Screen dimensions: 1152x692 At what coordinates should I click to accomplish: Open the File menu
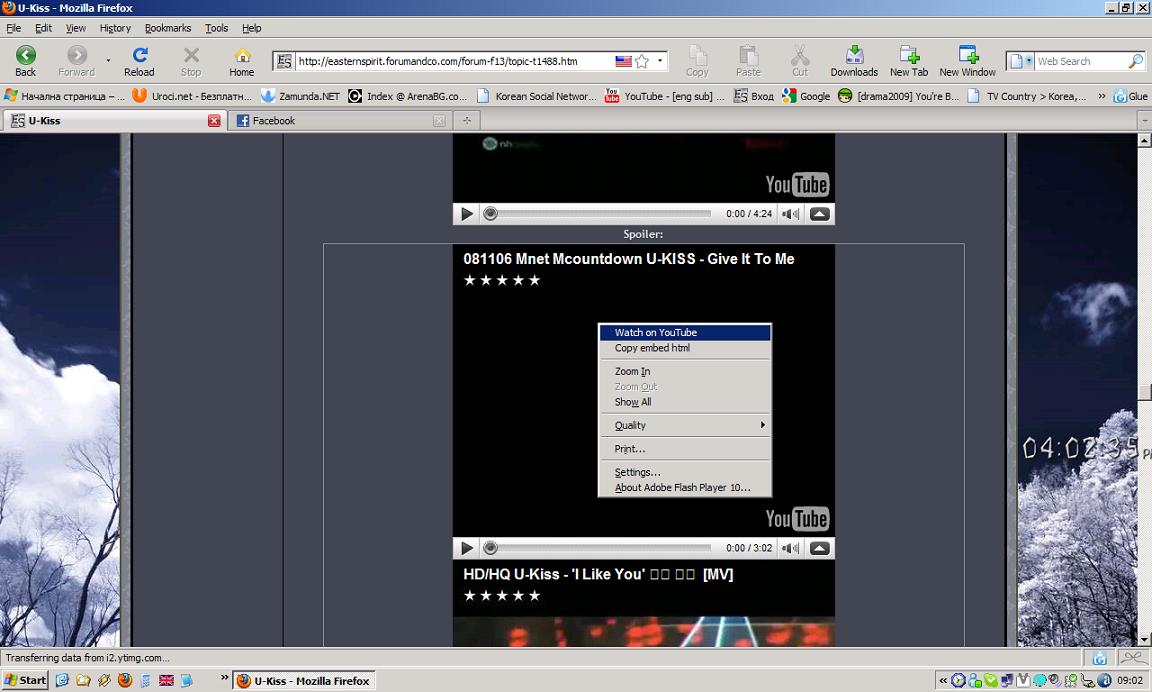[14, 28]
